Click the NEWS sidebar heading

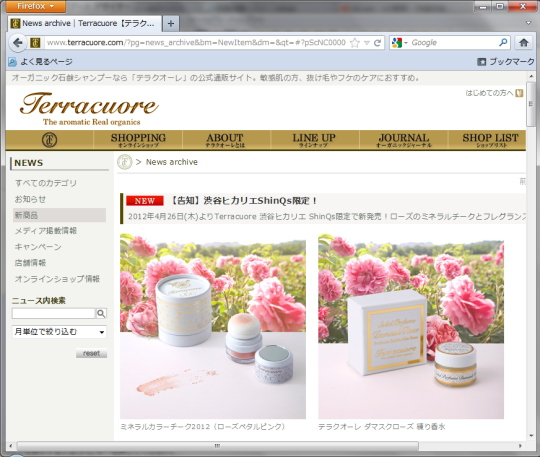(29, 163)
